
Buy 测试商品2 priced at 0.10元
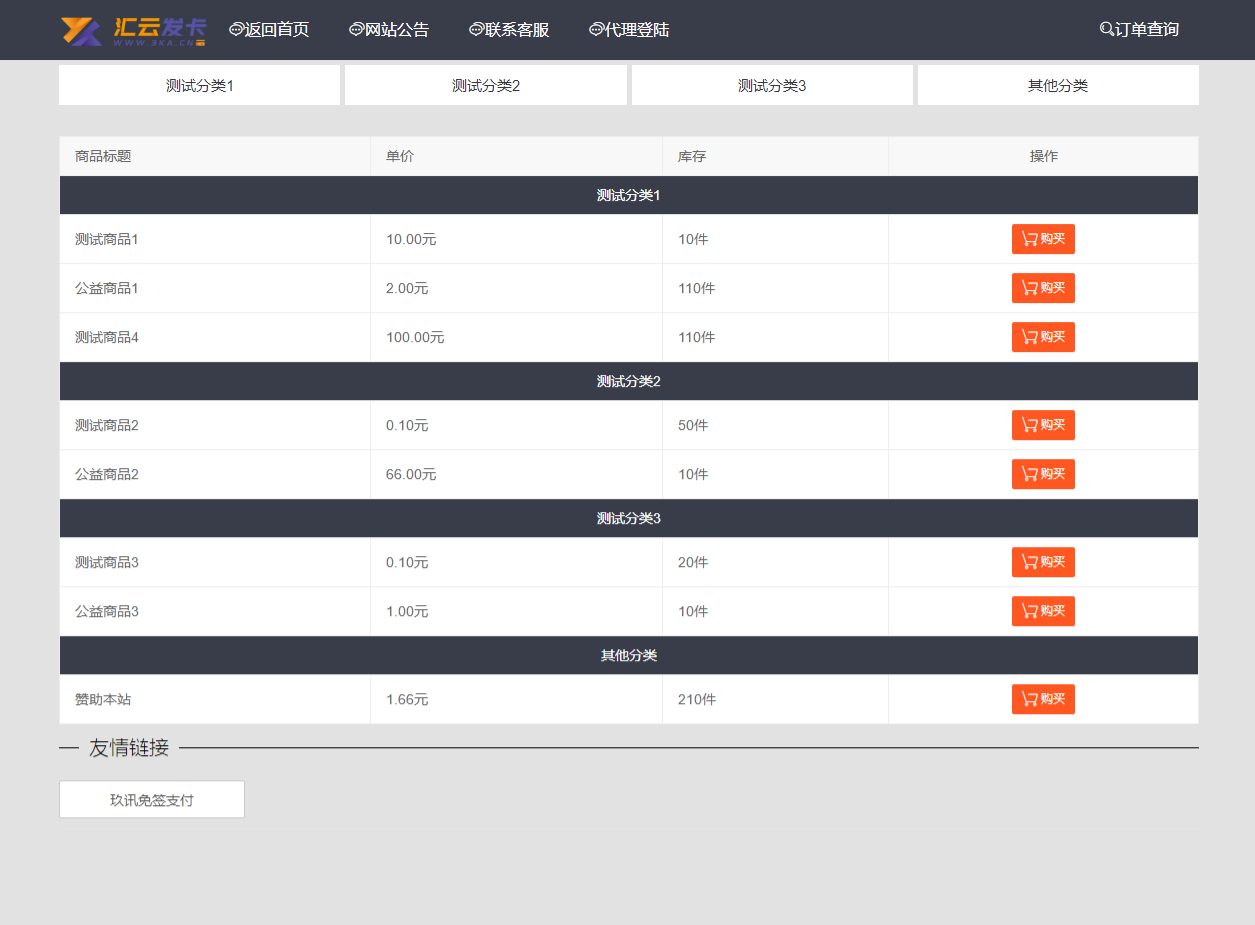[1043, 425]
